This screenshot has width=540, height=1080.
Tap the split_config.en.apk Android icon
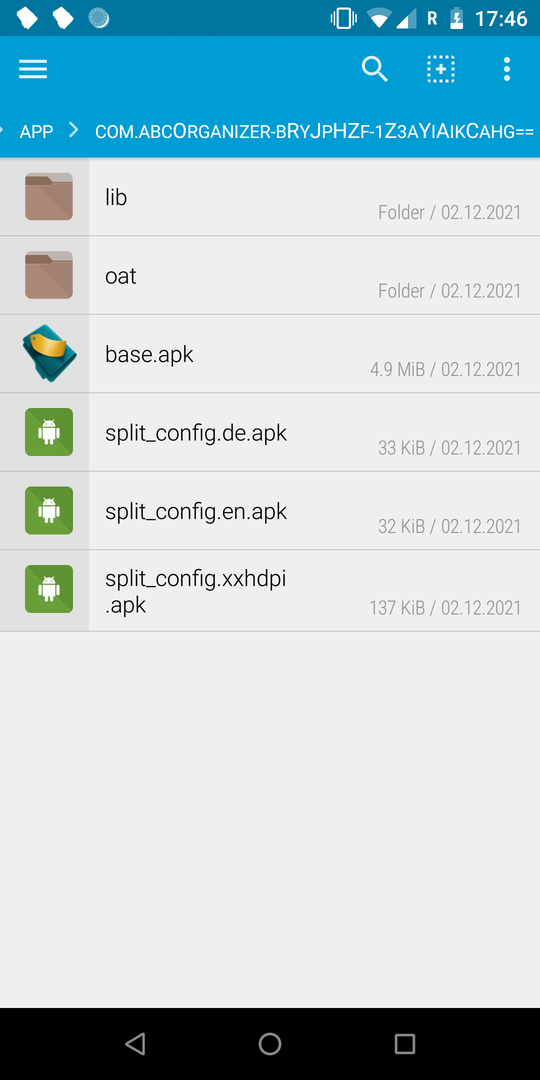coord(49,510)
